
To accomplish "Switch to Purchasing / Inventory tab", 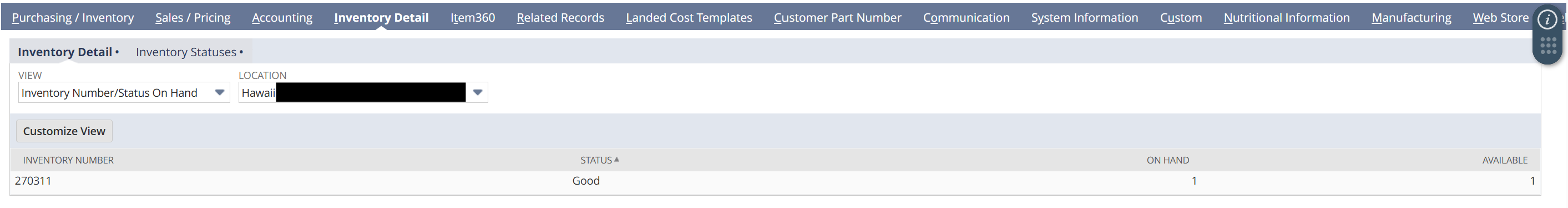I will click(x=73, y=18).
